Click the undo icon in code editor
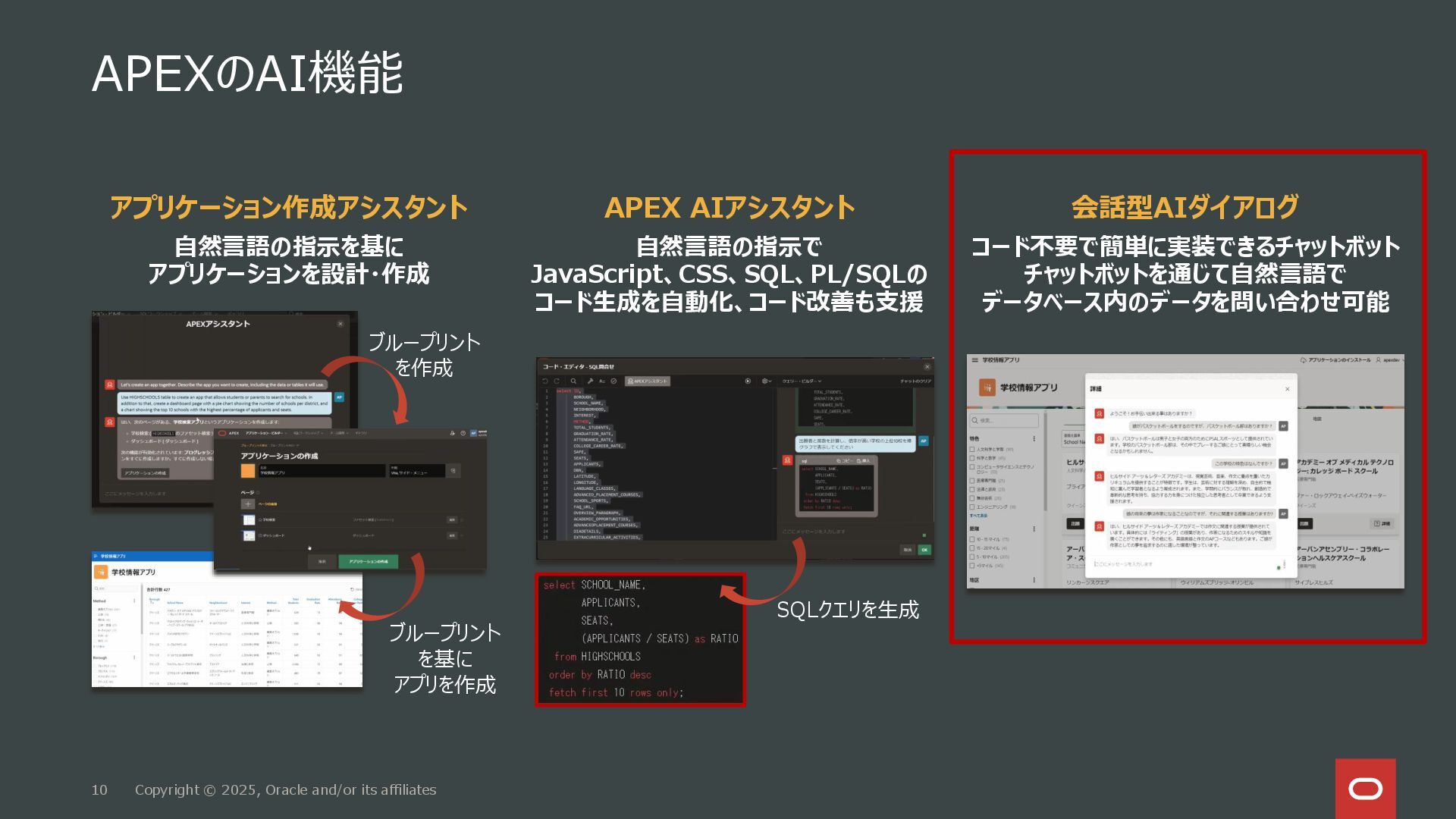 (x=544, y=381)
